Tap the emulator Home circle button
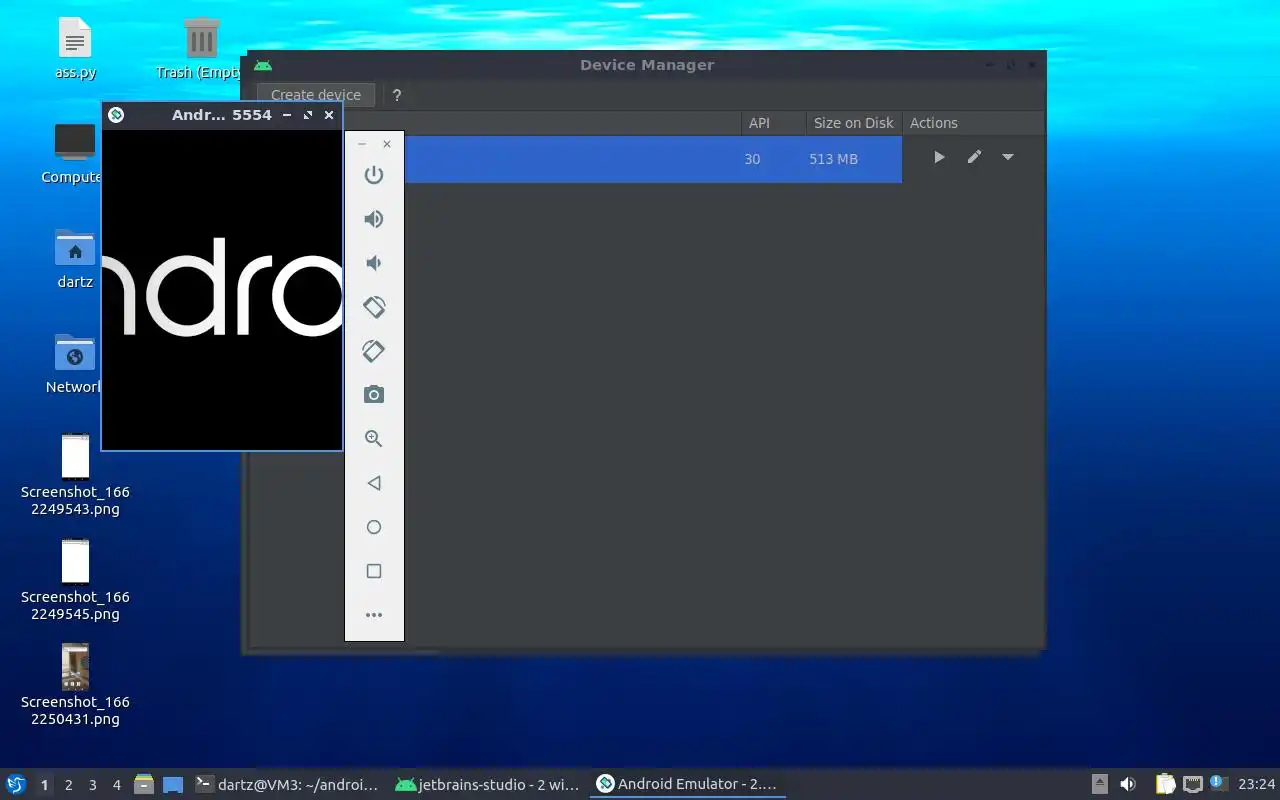The height and width of the screenshot is (800, 1280). point(374,527)
